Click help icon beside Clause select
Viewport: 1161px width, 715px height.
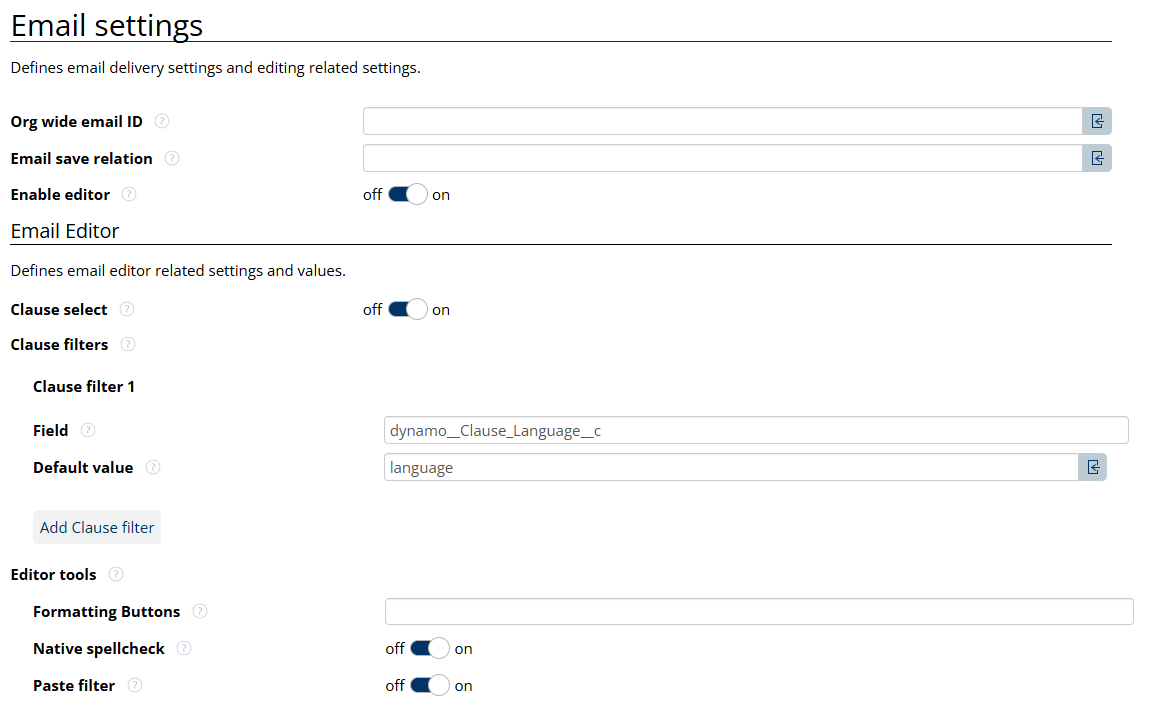click(x=127, y=309)
